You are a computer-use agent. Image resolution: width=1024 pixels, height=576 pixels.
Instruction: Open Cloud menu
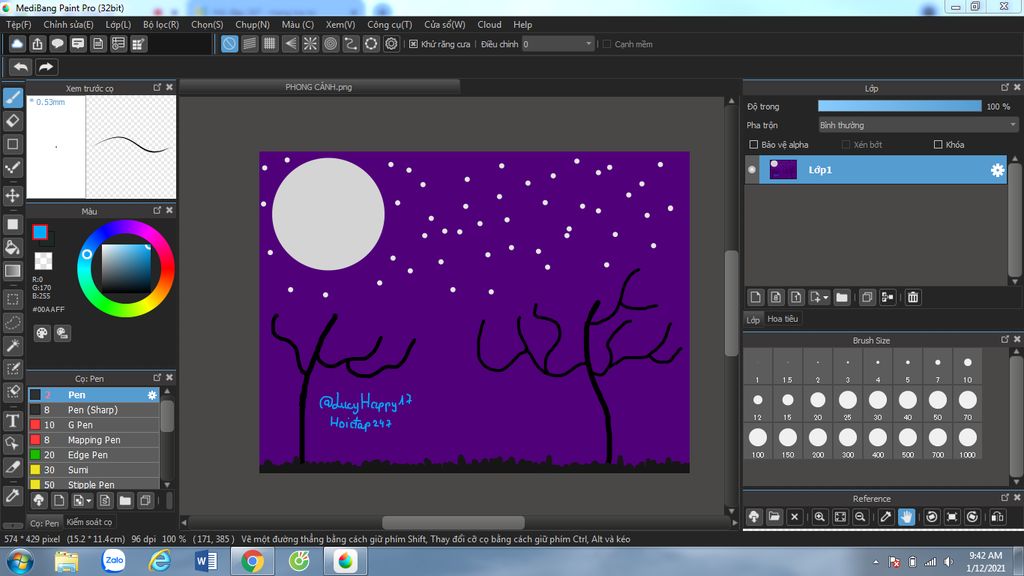point(489,24)
